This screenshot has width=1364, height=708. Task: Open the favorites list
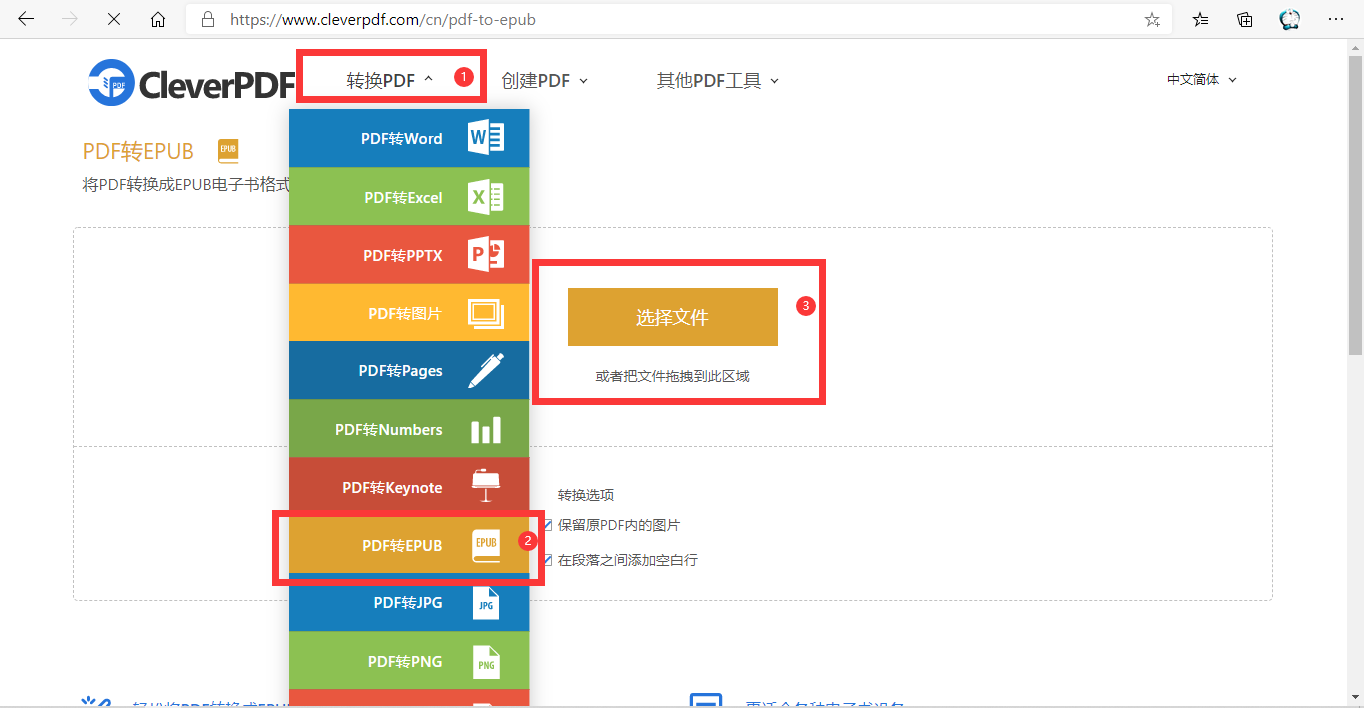point(1201,19)
